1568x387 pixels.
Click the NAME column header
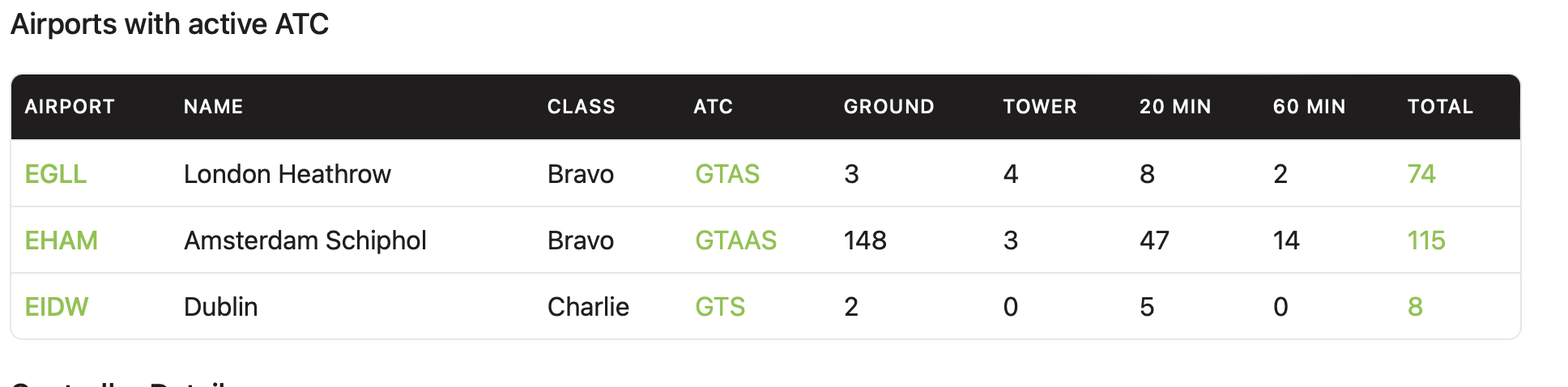[213, 107]
